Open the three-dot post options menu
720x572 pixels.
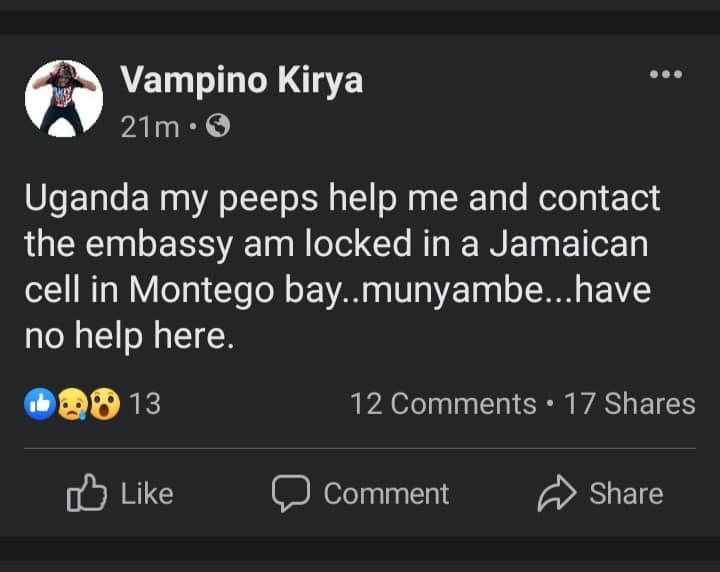[x=665, y=75]
